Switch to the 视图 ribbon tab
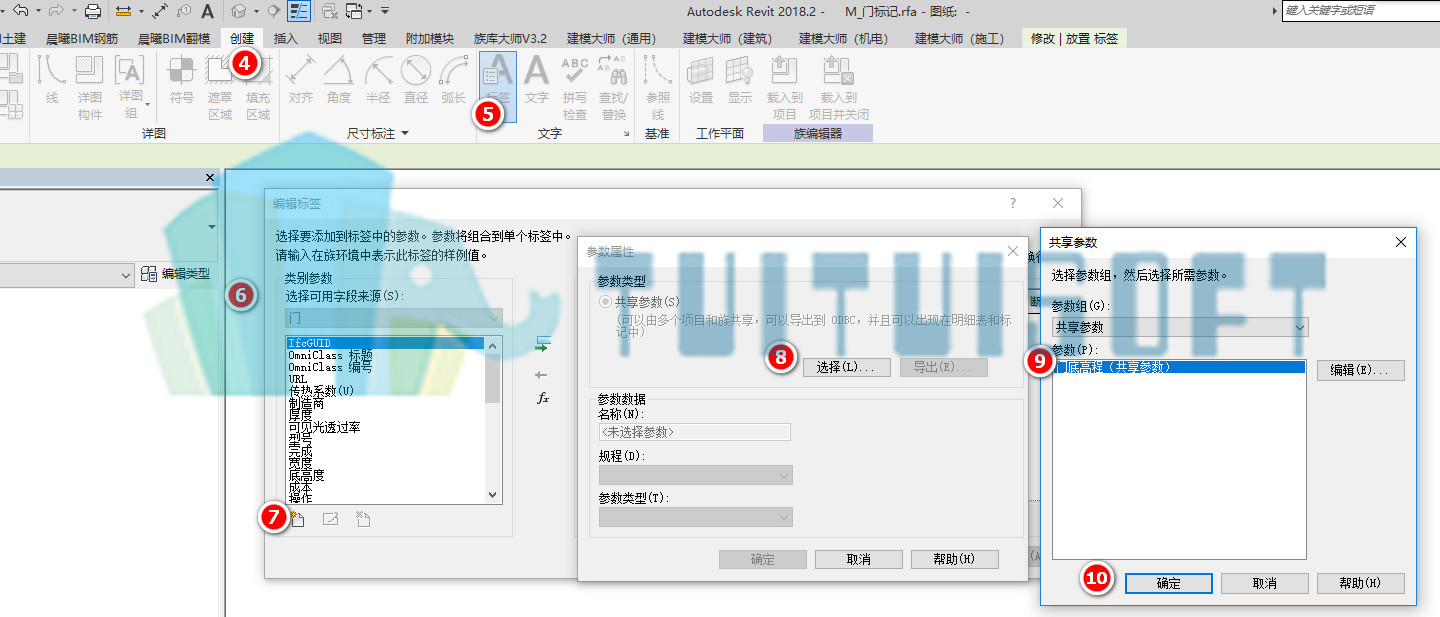This screenshot has width=1440, height=617. [x=330, y=39]
